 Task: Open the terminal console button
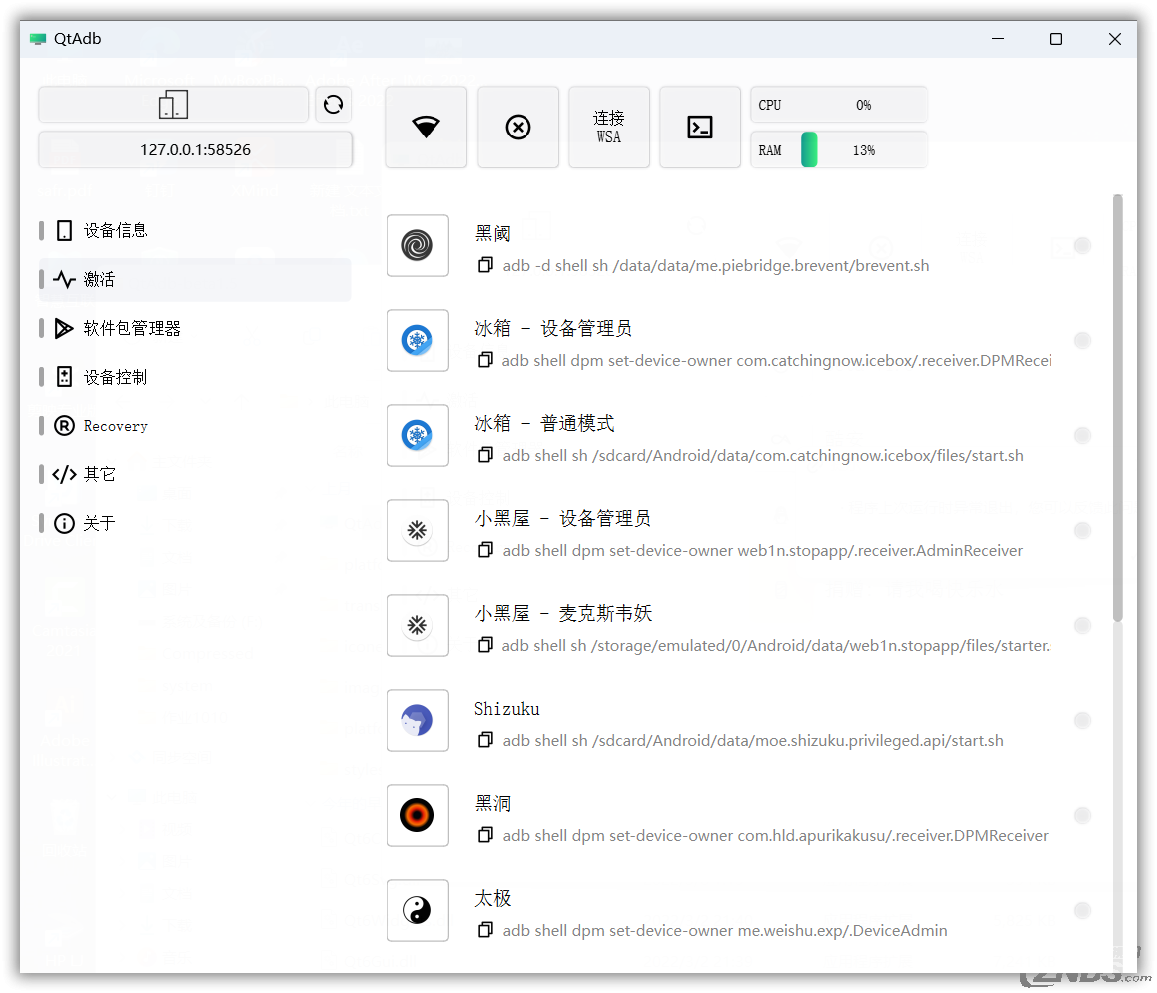(700, 127)
